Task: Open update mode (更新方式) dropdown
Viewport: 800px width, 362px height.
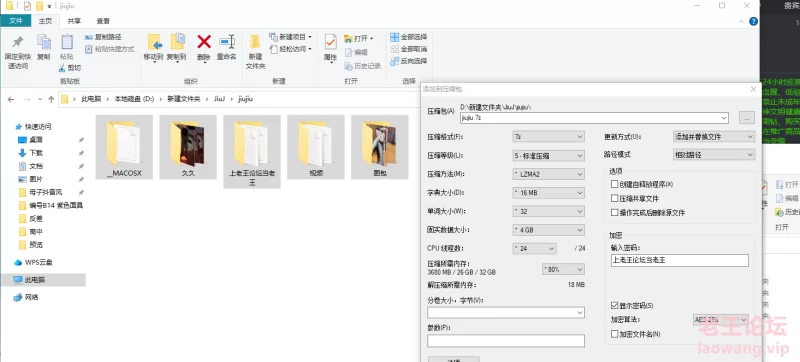Action: 714,137
